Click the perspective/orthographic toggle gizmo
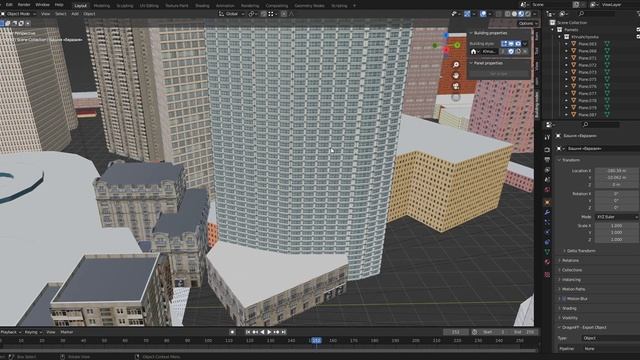 click(456, 98)
